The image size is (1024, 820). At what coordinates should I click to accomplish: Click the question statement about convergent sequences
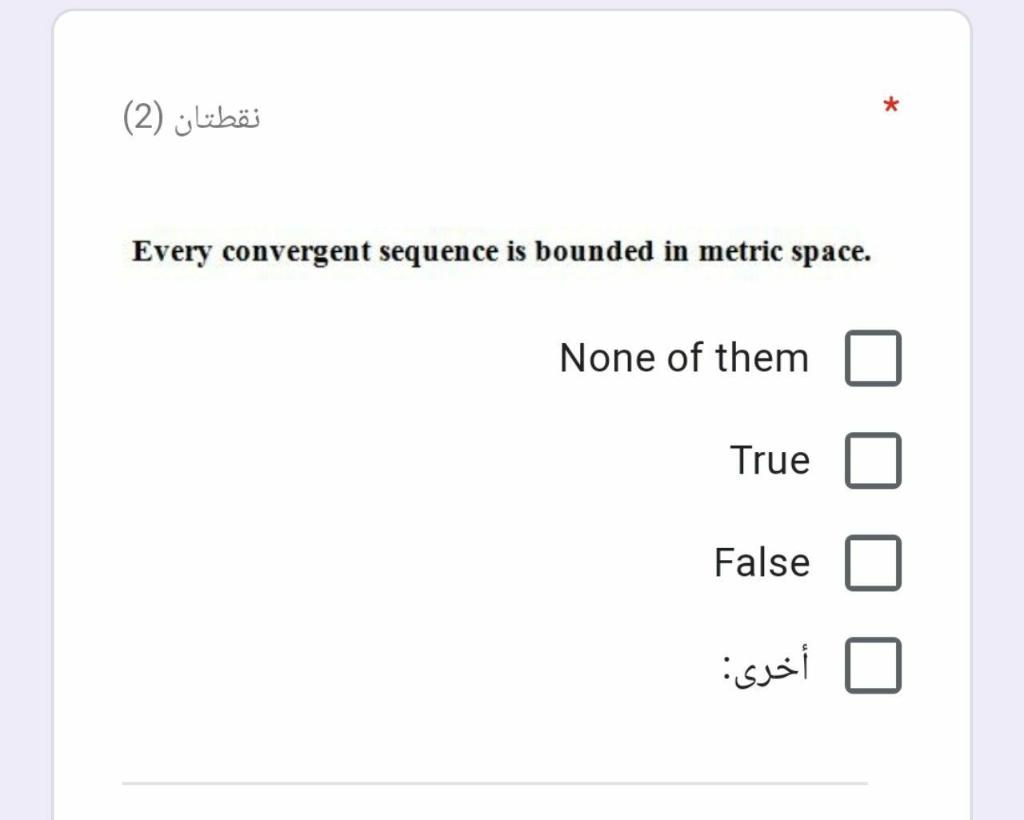click(x=501, y=251)
